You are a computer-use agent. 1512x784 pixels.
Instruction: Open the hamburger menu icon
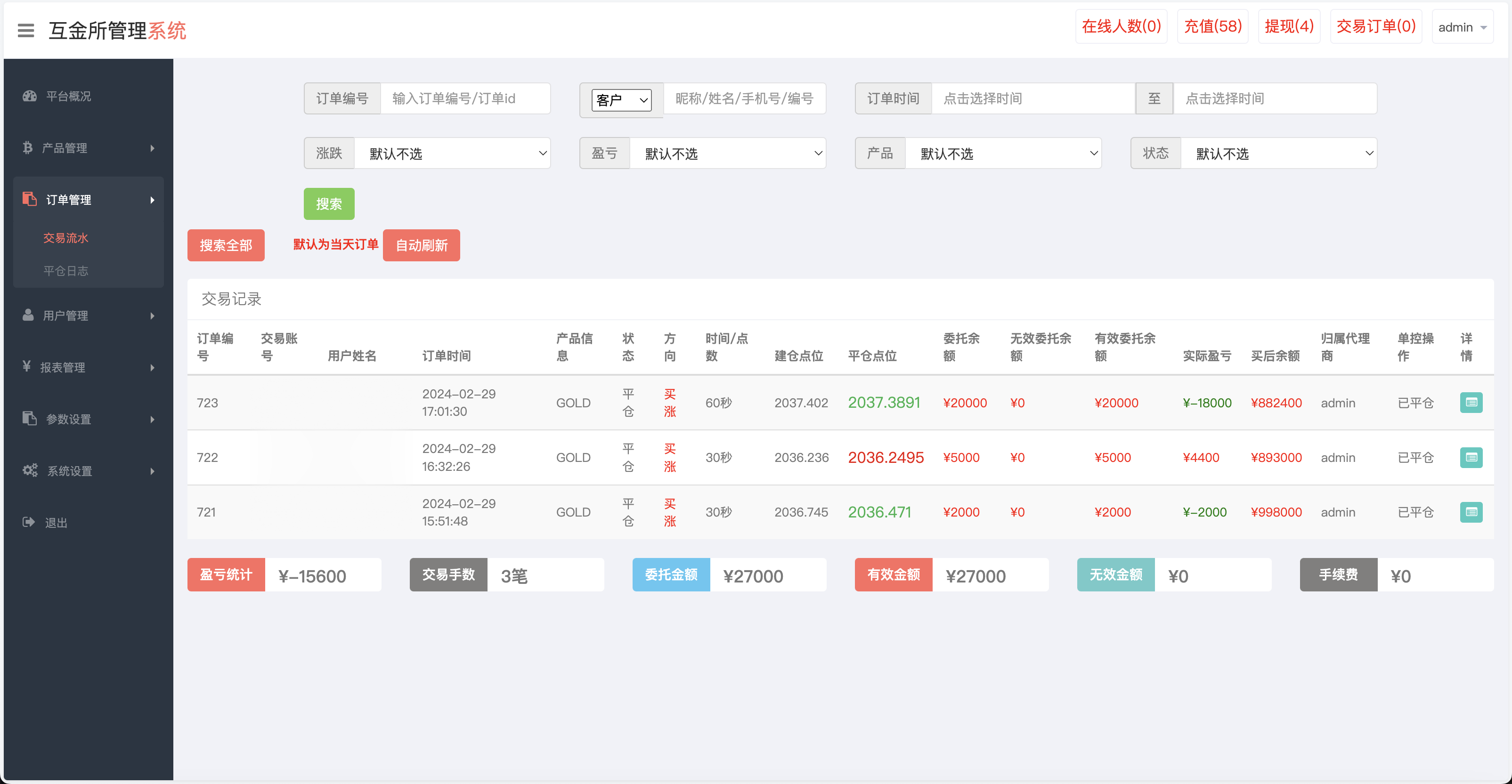25,30
